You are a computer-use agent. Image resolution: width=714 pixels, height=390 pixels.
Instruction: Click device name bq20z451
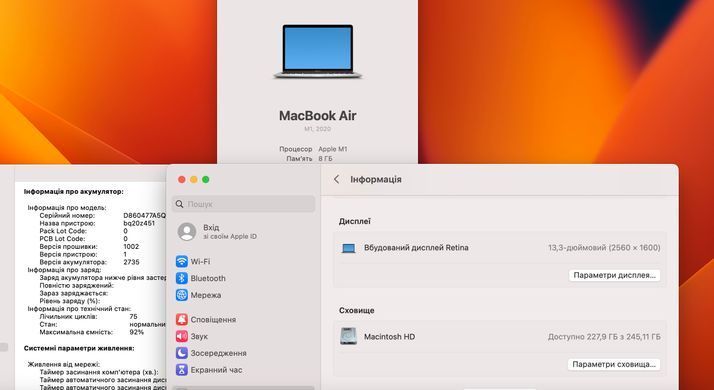coord(139,223)
